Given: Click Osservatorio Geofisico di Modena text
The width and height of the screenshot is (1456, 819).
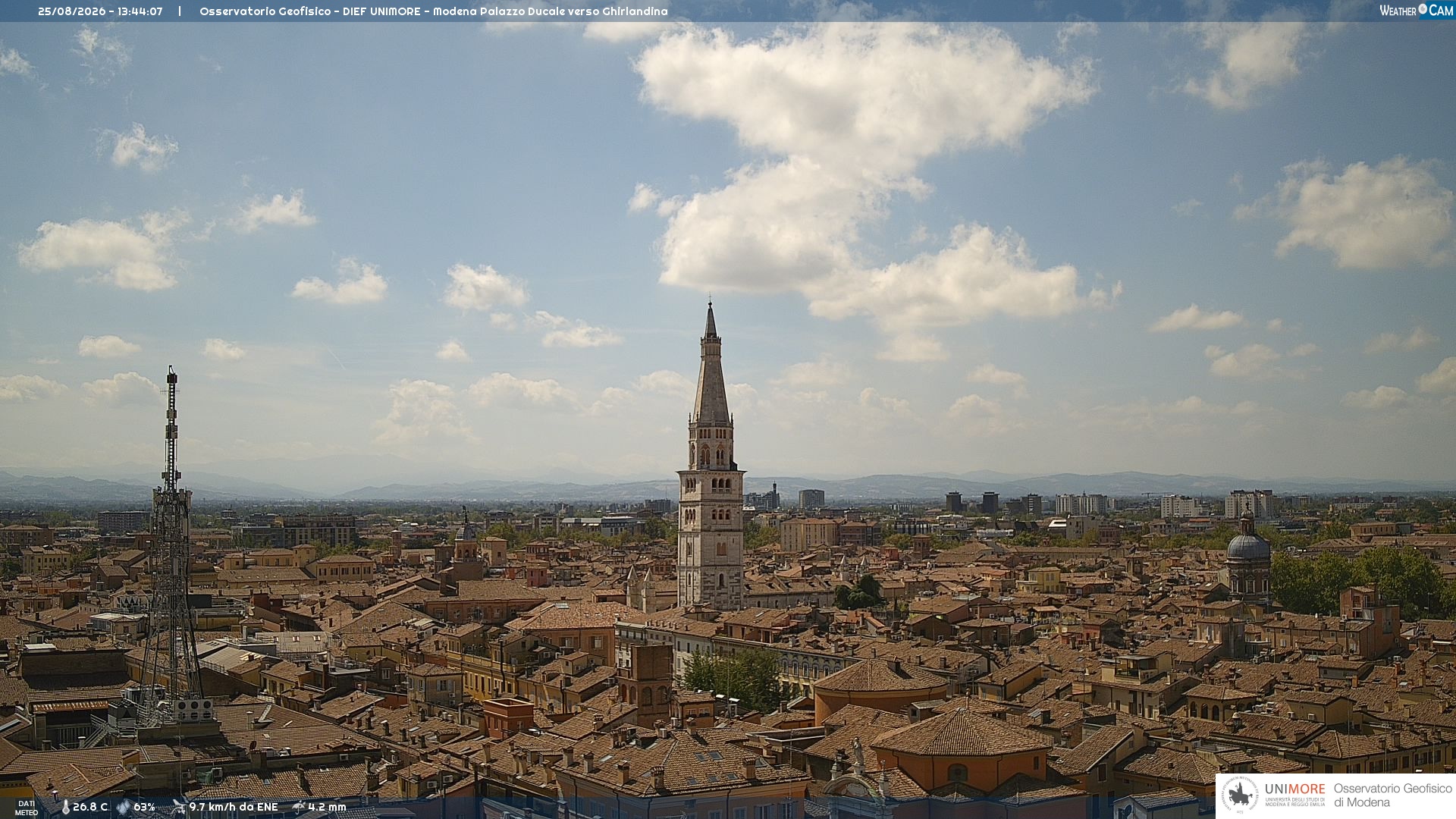Looking at the screenshot, I should coord(1392,795).
